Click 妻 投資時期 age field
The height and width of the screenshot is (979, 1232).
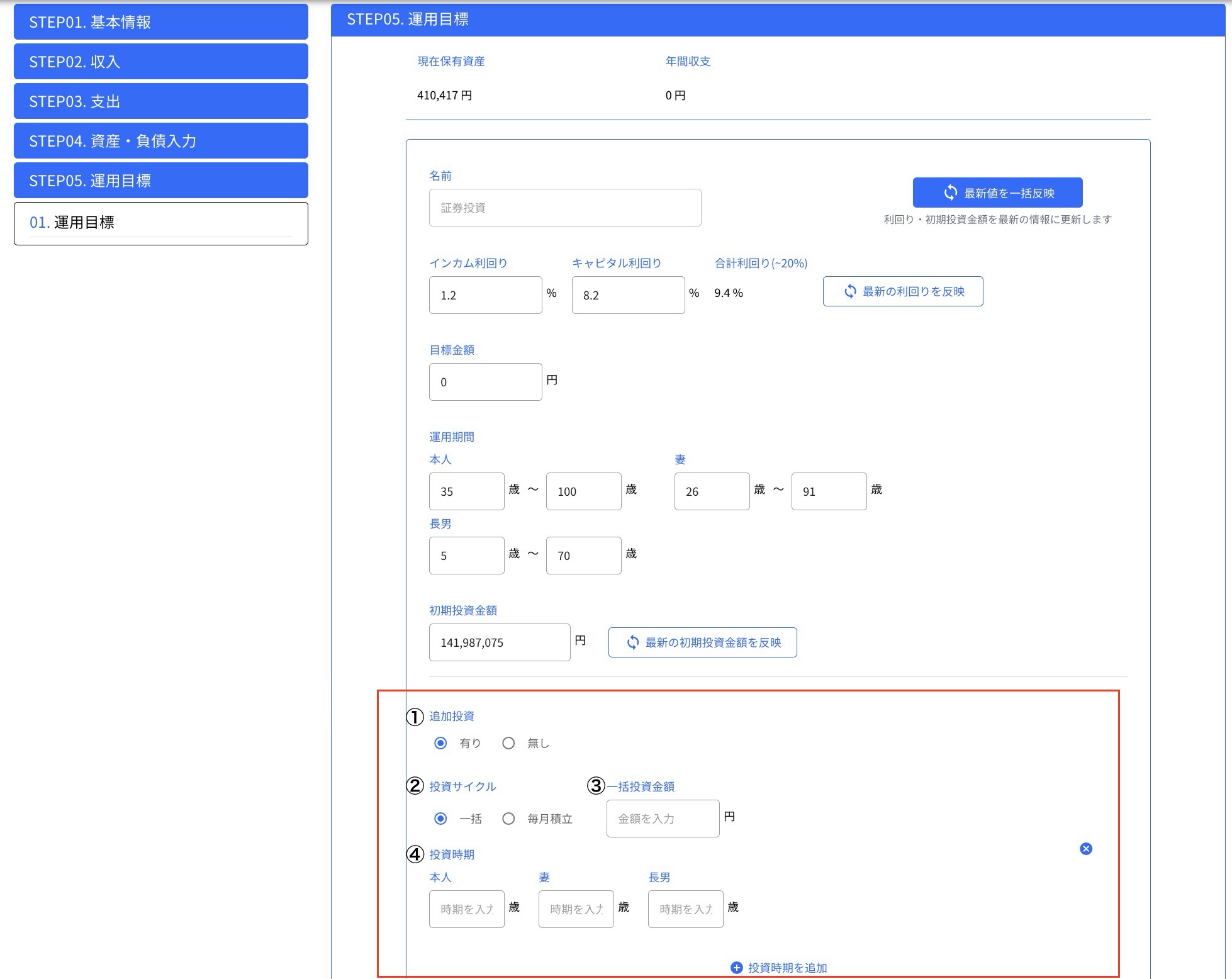click(x=576, y=909)
